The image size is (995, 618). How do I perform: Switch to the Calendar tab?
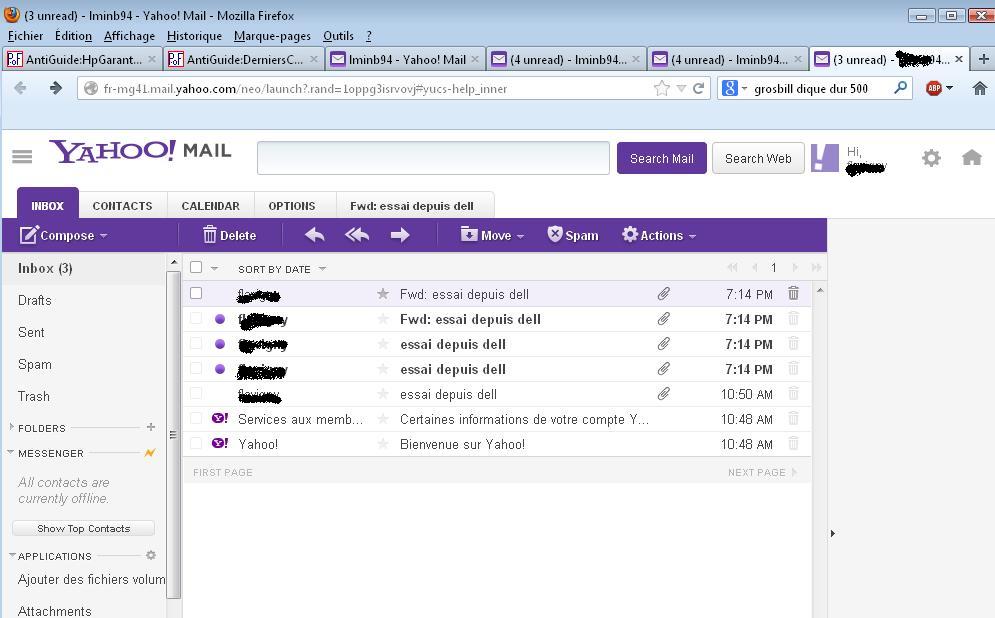click(211, 206)
